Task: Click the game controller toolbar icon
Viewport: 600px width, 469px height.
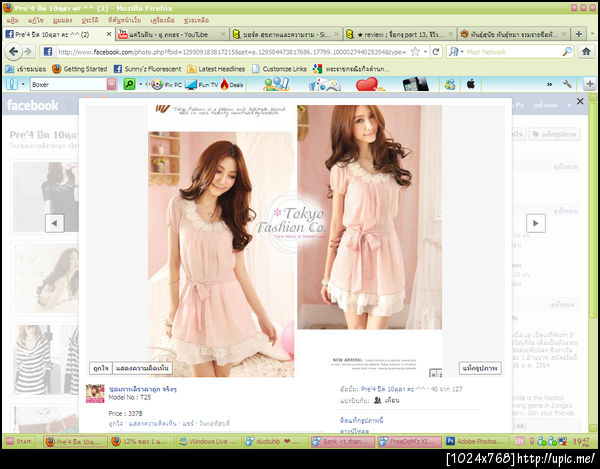Action: pyautogui.click(x=324, y=84)
